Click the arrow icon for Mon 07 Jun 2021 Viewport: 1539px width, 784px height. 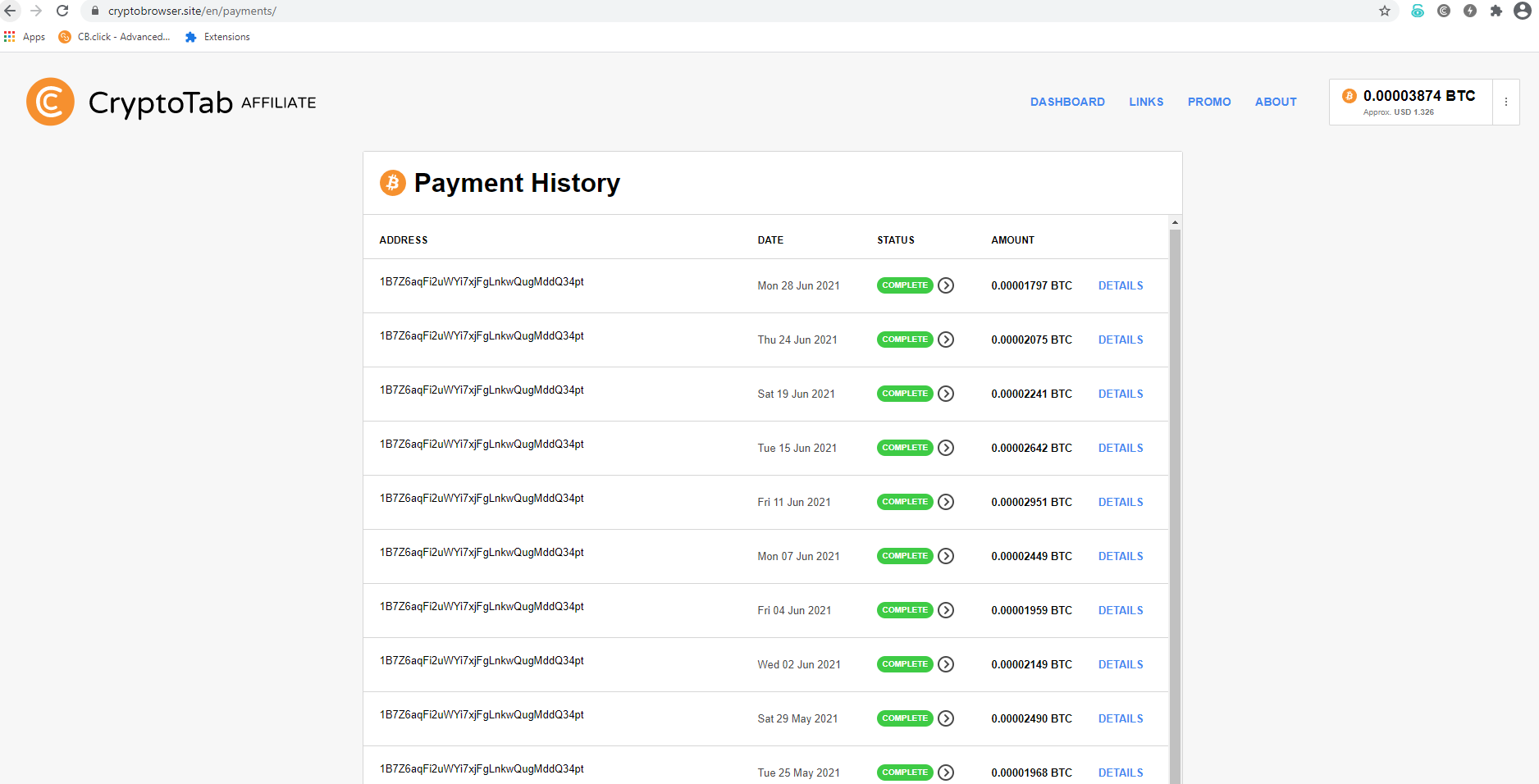pos(946,556)
